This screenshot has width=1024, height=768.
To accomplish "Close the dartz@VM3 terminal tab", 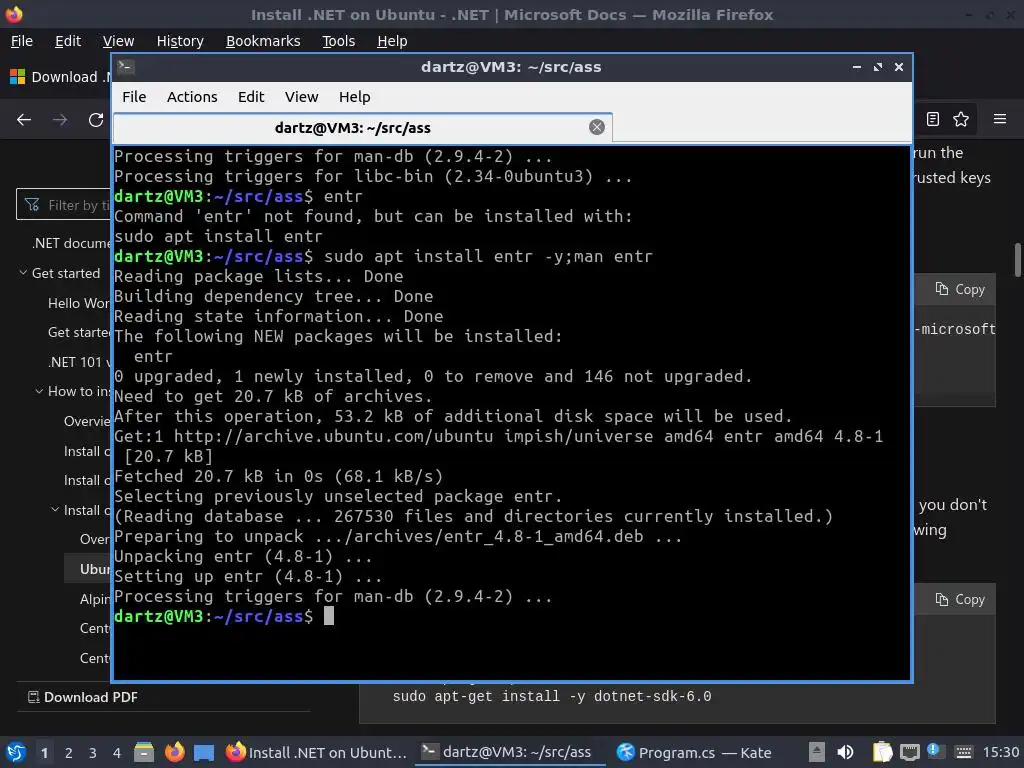I will 596,127.
